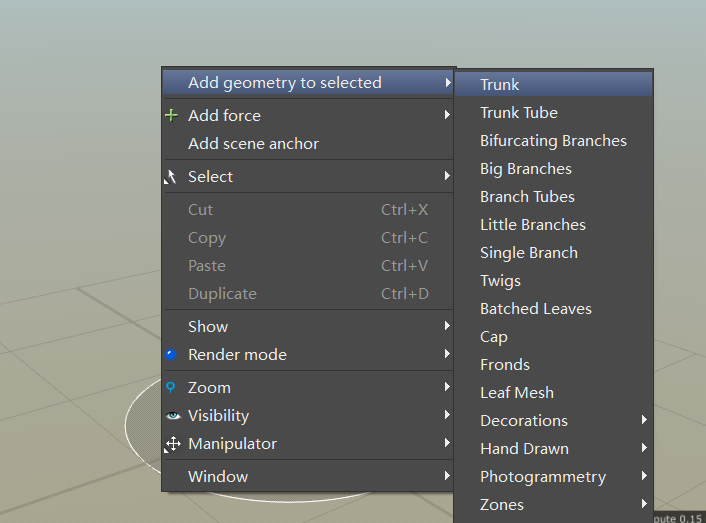Add a Trunk generator
This screenshot has width=706, height=523.
[x=553, y=84]
